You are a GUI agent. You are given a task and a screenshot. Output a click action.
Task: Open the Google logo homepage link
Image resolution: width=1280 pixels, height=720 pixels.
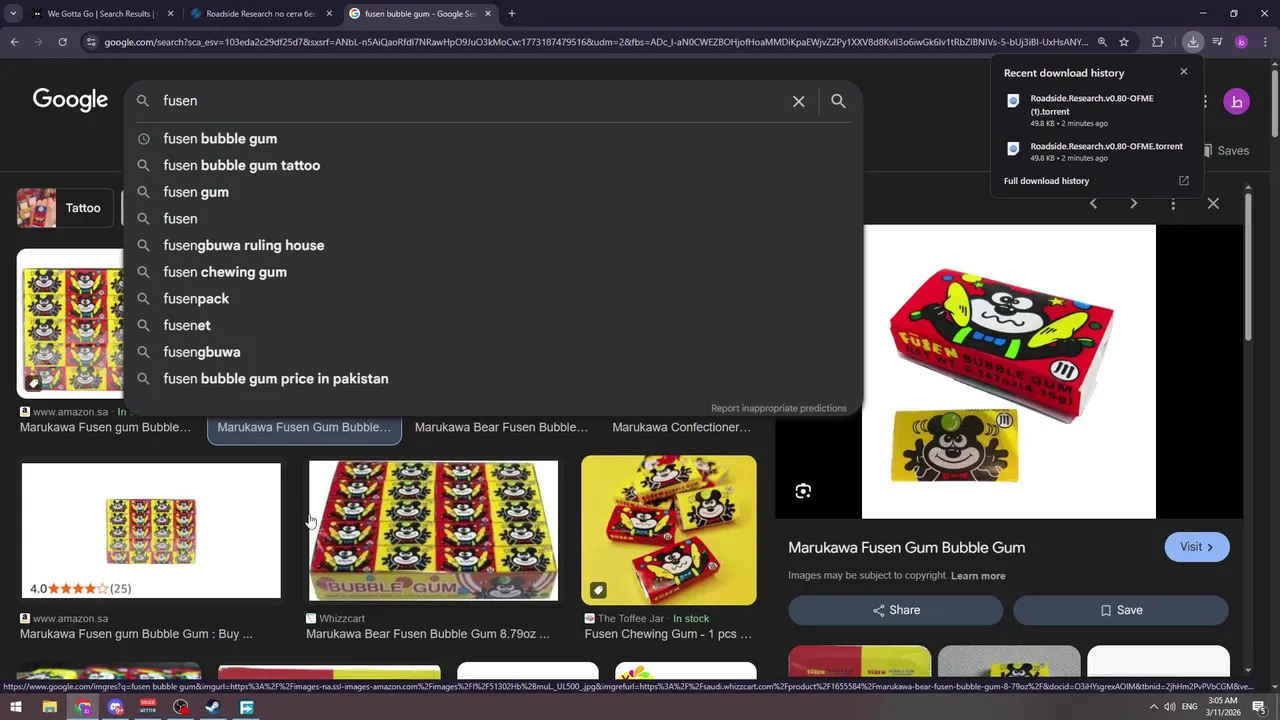(70, 100)
